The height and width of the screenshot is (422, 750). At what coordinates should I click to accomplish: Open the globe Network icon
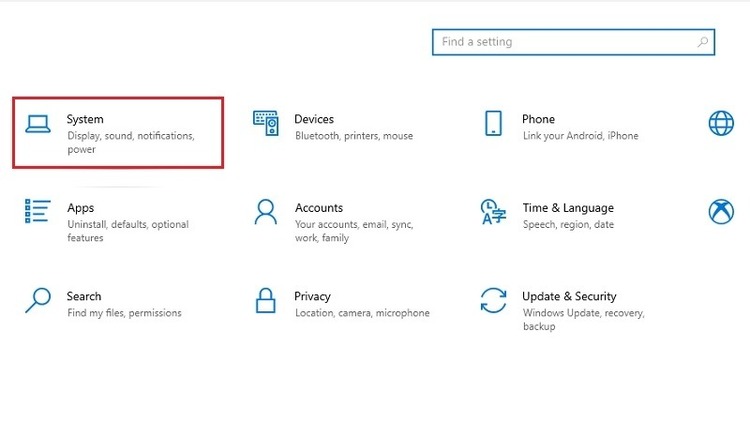tap(720, 123)
